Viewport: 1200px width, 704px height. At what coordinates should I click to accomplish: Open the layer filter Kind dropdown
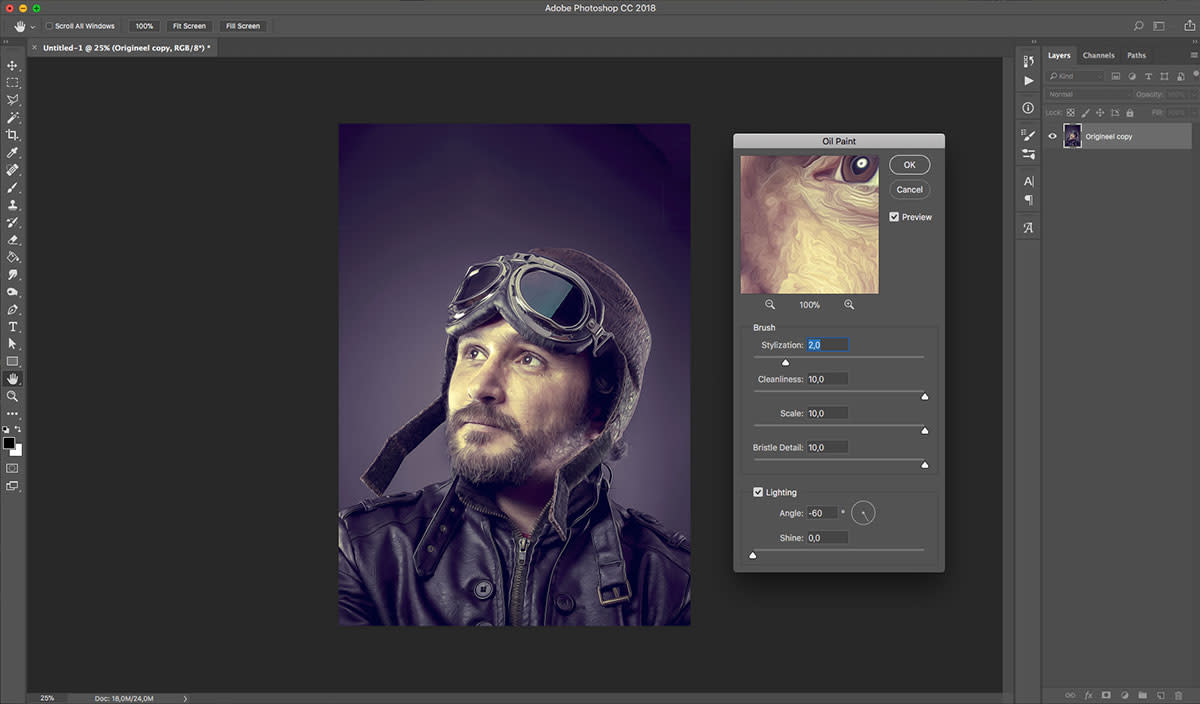[1076, 76]
